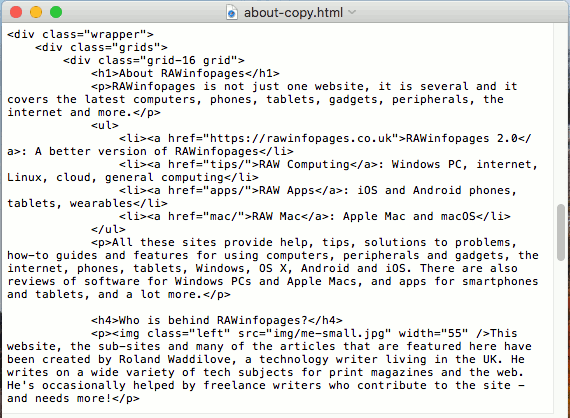Click the opening <ul> tag
This screenshot has width=570, height=418.
pyautogui.click(x=105, y=125)
